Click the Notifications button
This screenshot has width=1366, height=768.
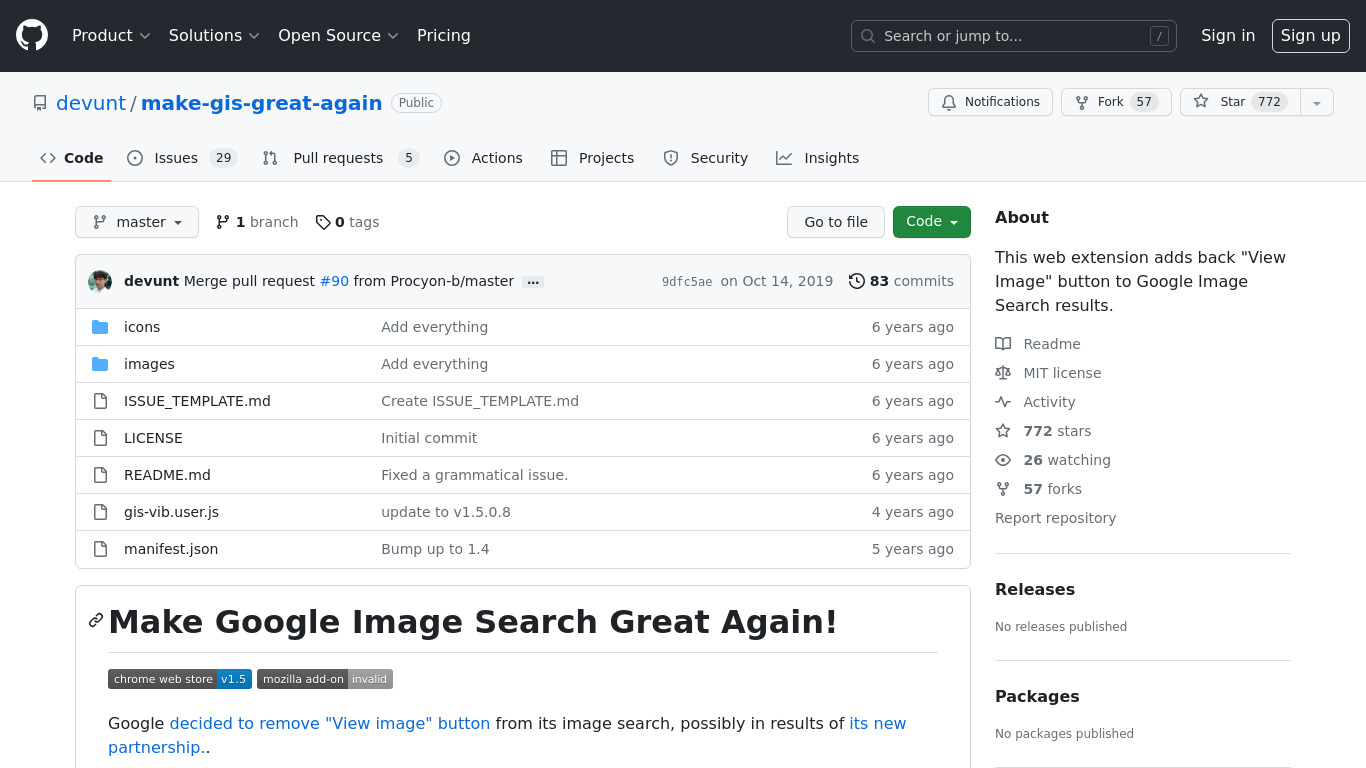[990, 102]
